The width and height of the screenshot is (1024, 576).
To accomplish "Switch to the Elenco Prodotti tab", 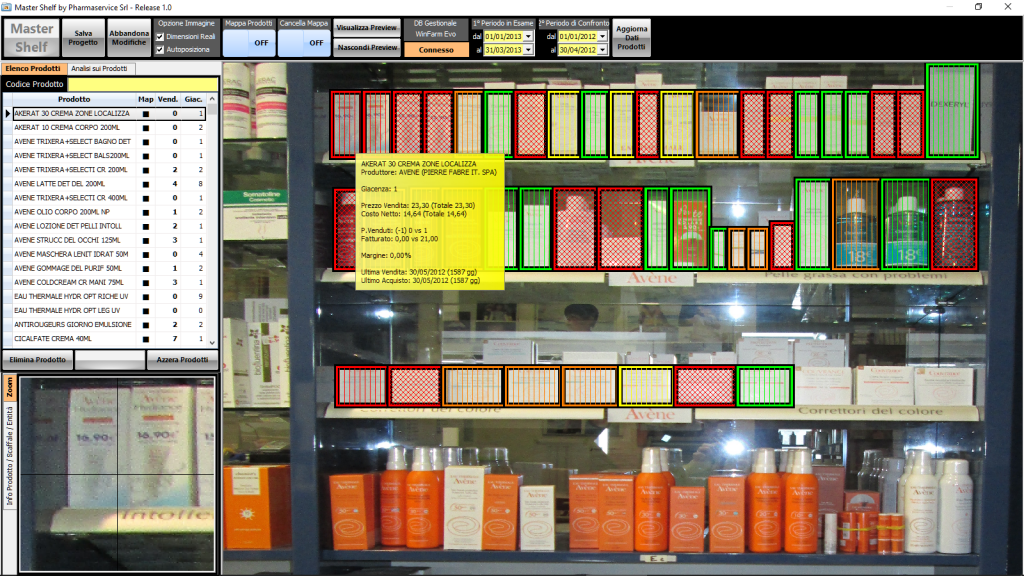I will (33, 69).
